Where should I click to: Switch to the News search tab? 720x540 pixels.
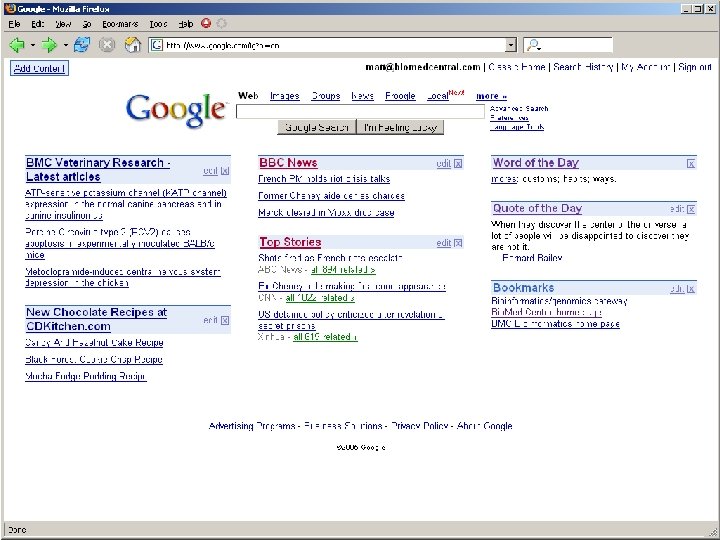pyautogui.click(x=362, y=96)
